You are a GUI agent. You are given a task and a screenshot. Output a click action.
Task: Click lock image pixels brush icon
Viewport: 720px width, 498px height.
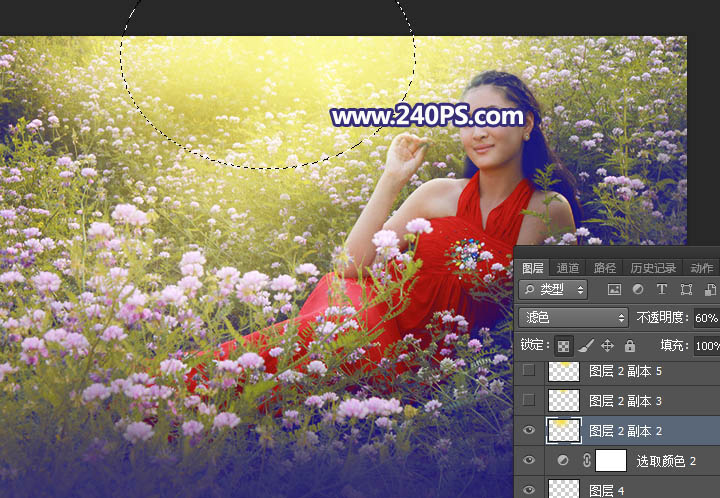(x=585, y=346)
